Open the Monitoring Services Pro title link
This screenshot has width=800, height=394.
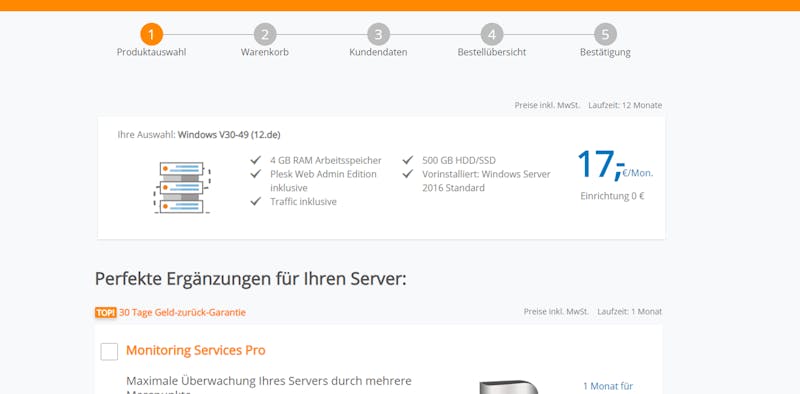click(x=196, y=351)
